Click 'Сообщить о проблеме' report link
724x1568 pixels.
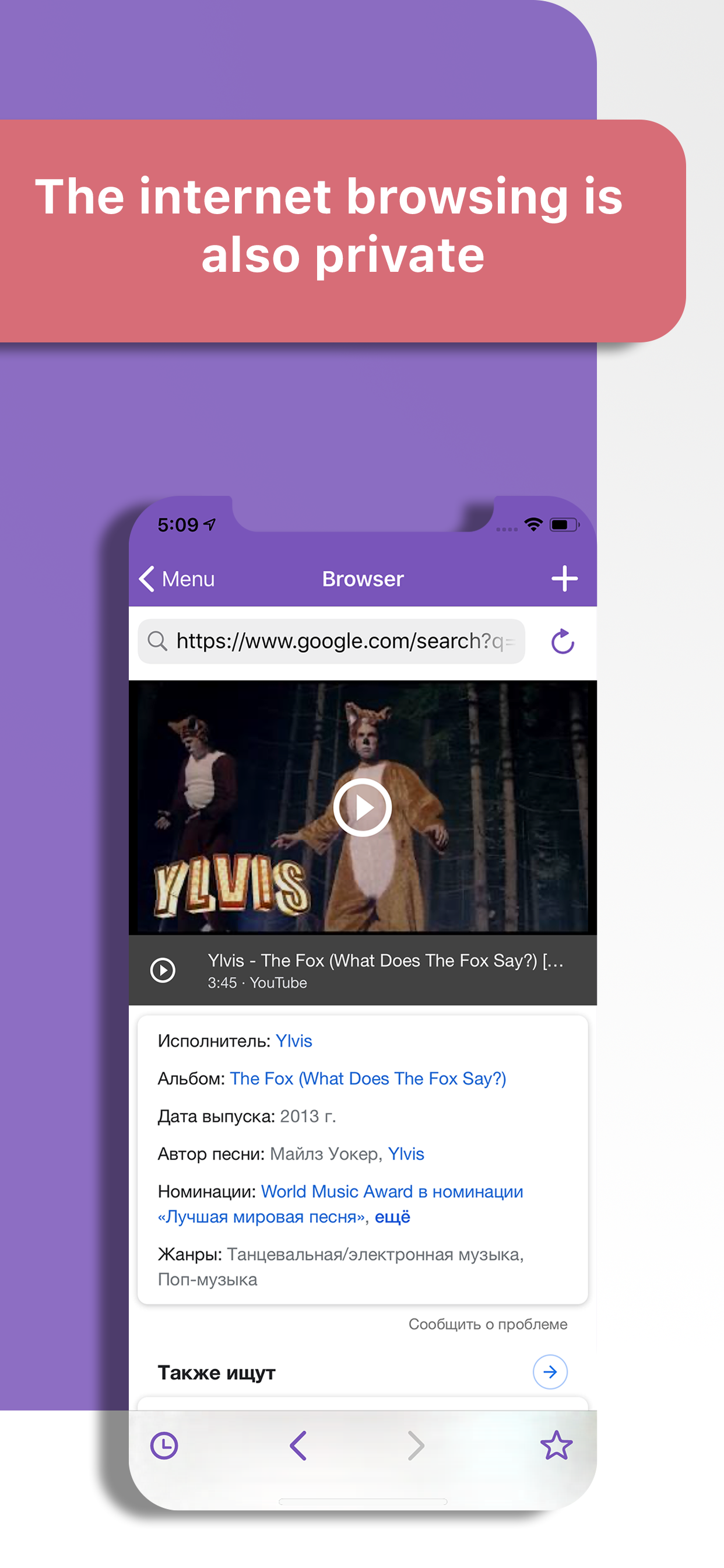(x=488, y=1325)
